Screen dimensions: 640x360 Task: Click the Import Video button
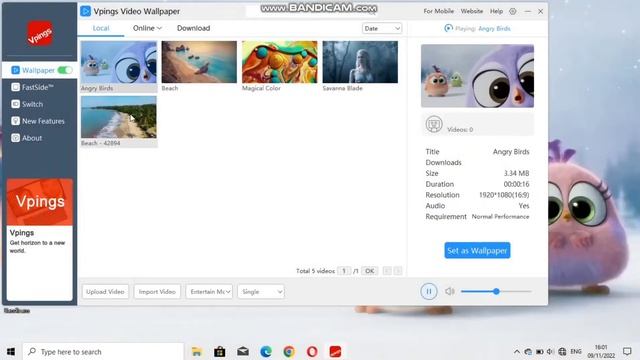click(x=157, y=291)
